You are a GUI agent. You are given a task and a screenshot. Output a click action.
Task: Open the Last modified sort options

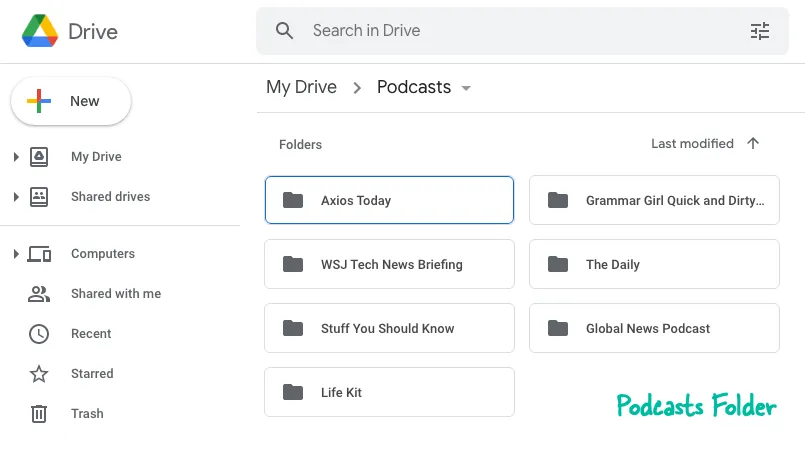[x=692, y=144]
